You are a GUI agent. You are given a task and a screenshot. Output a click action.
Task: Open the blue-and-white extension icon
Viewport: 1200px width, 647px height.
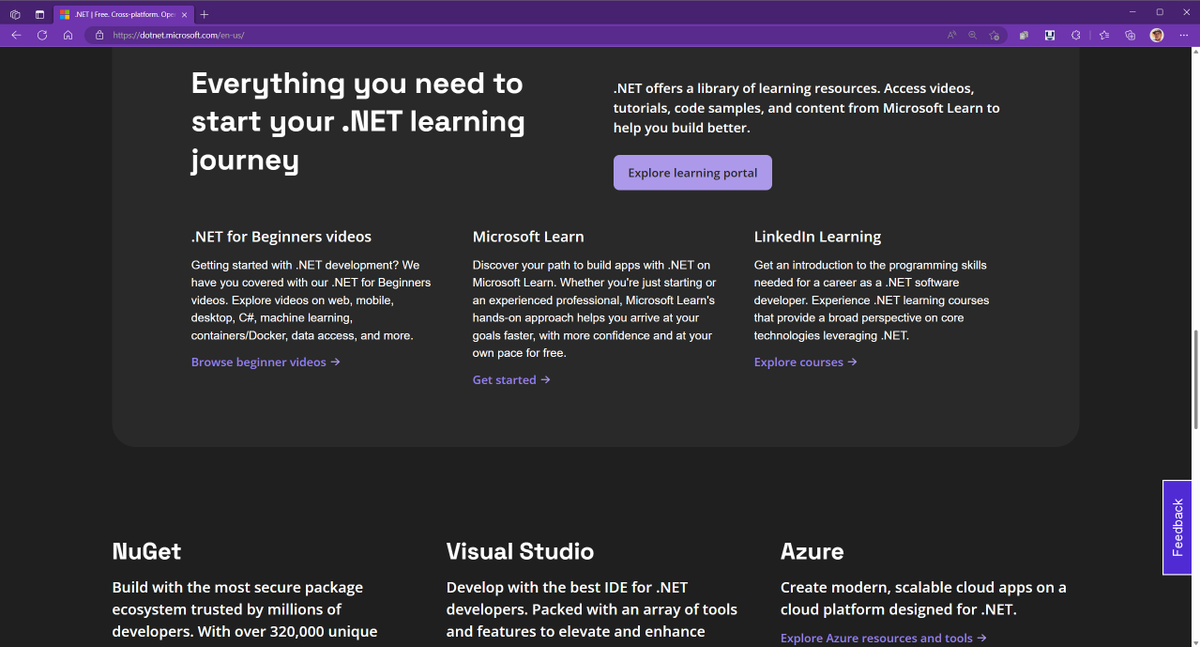[x=1050, y=35]
